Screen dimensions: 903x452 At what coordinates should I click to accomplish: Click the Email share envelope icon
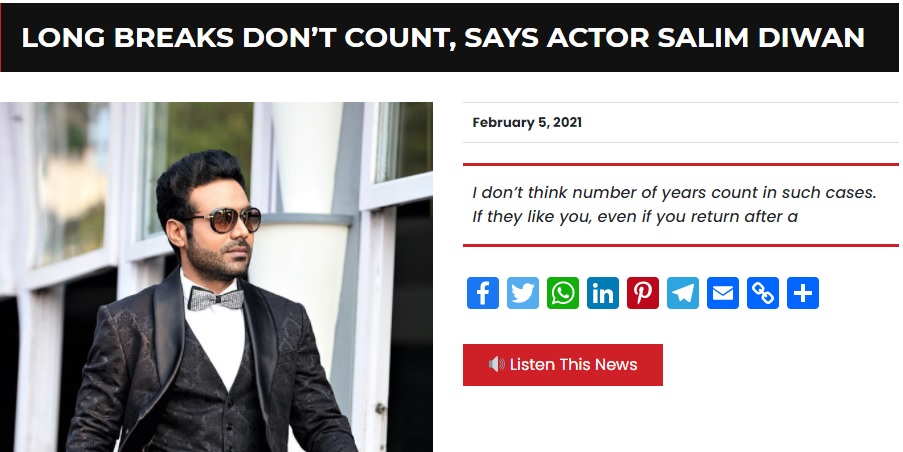(723, 293)
